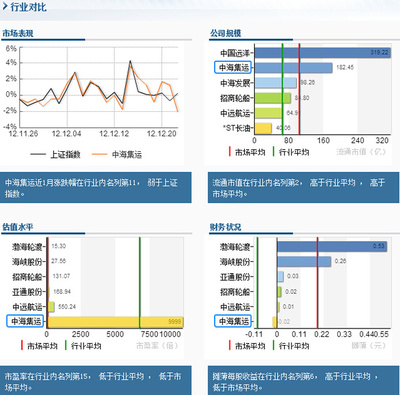
Task: Select the 海峡股份 bar valued 0.26
Action: coord(304,262)
